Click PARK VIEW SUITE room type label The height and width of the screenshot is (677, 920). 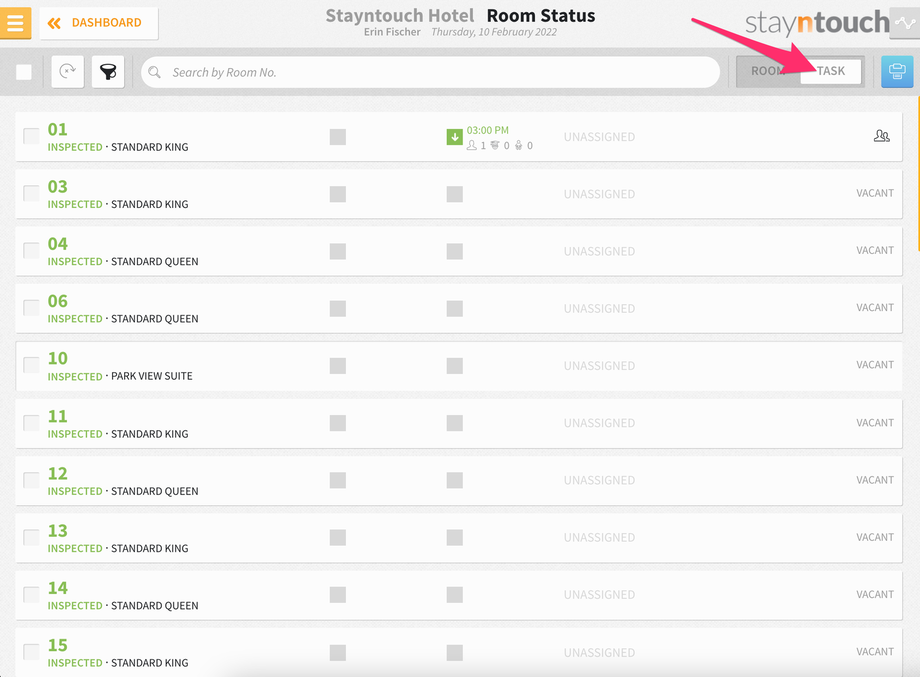tap(152, 376)
